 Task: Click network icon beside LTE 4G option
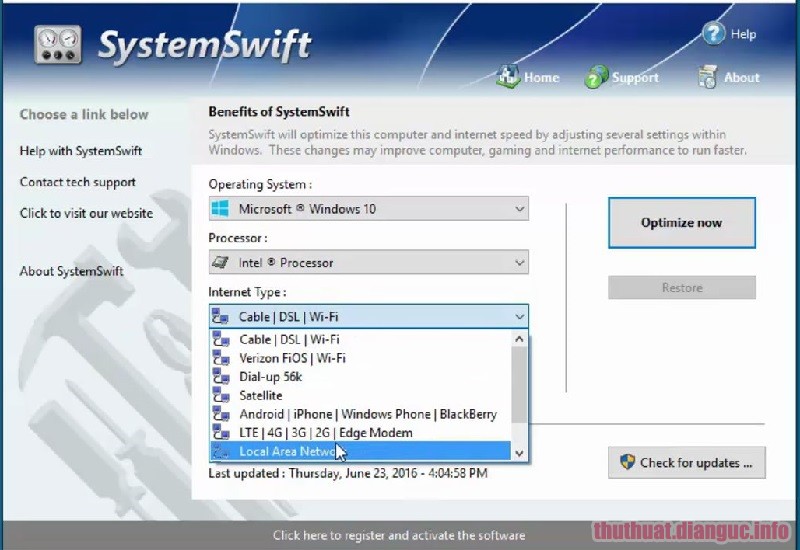coord(221,432)
